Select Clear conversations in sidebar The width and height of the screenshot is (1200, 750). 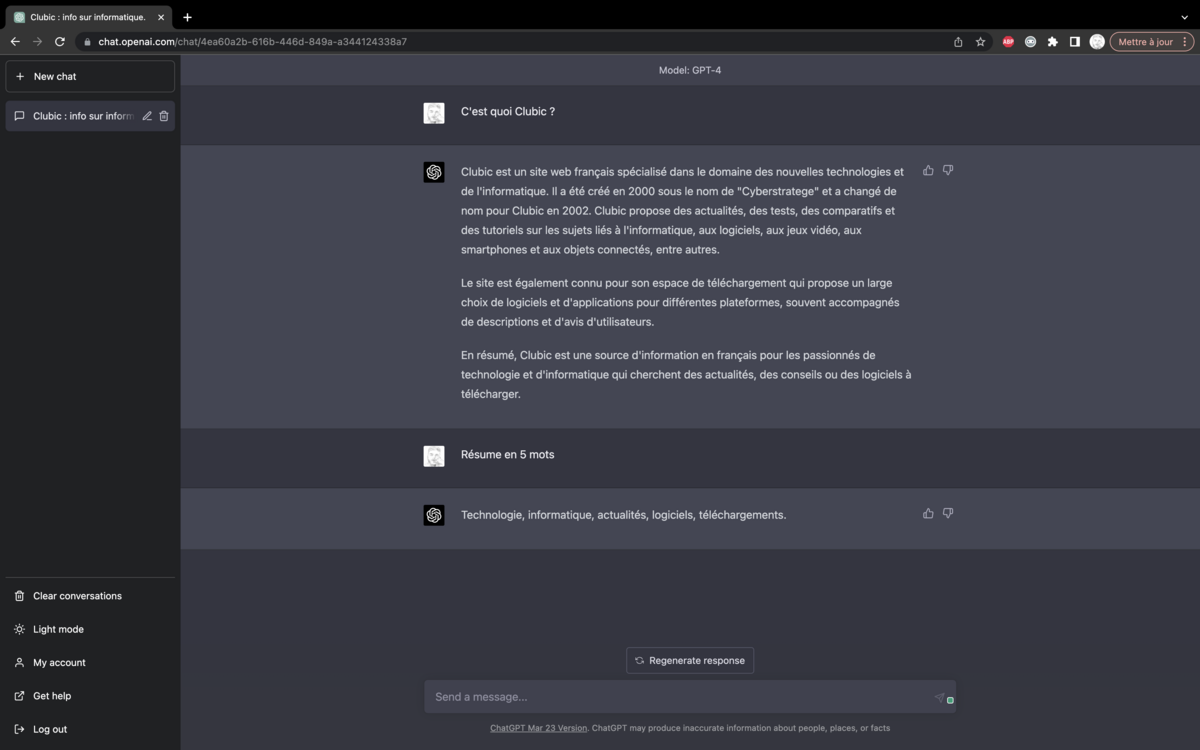pos(77,596)
